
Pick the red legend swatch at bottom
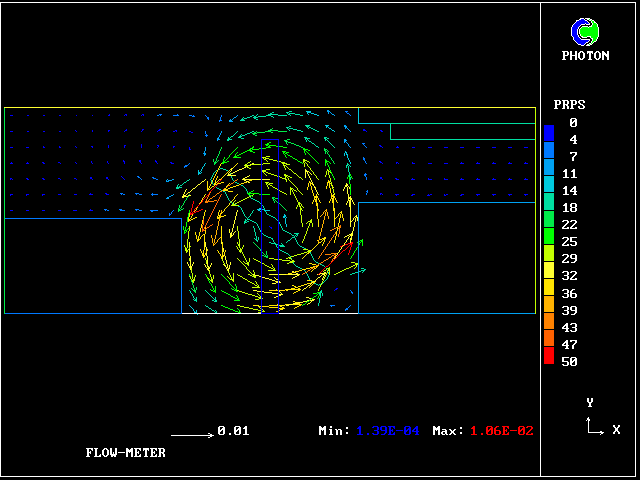[548, 356]
